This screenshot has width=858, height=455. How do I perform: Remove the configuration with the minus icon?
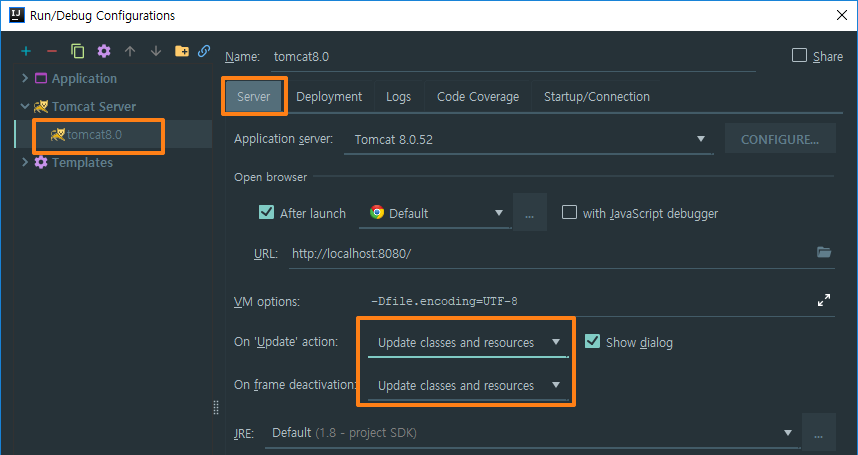tap(52, 51)
